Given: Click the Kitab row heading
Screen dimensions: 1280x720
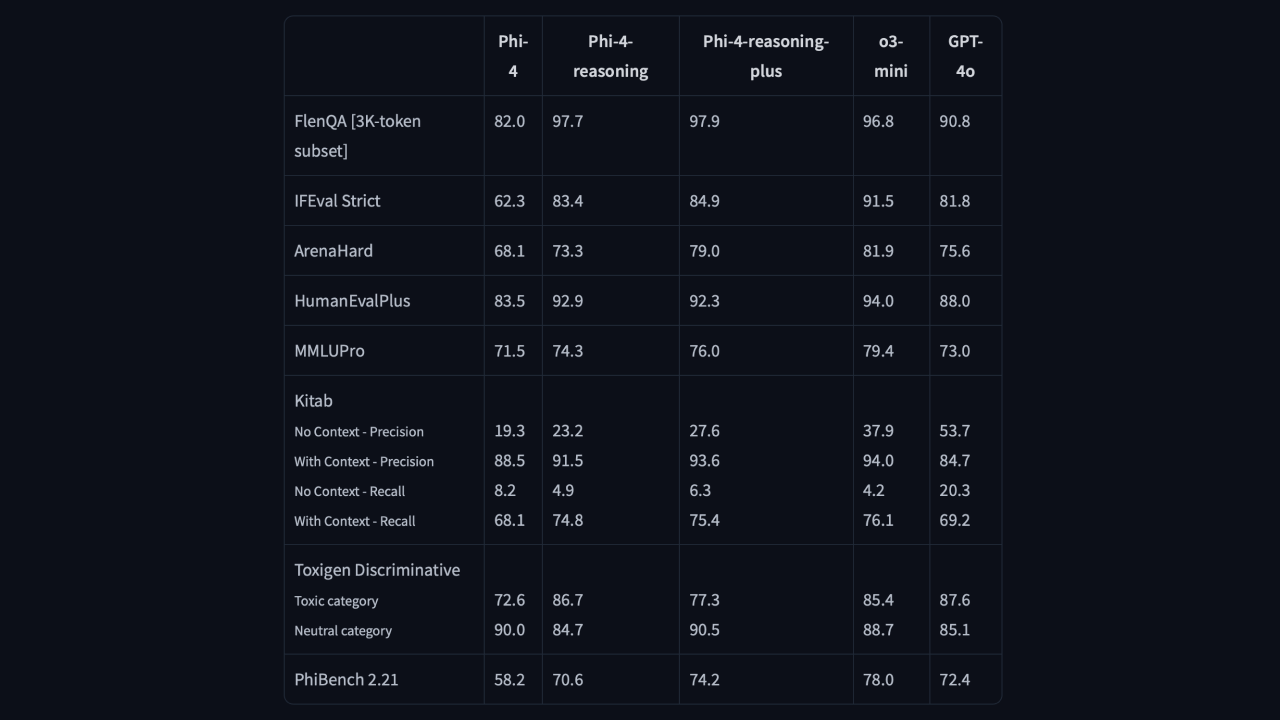Looking at the screenshot, I should point(313,401).
